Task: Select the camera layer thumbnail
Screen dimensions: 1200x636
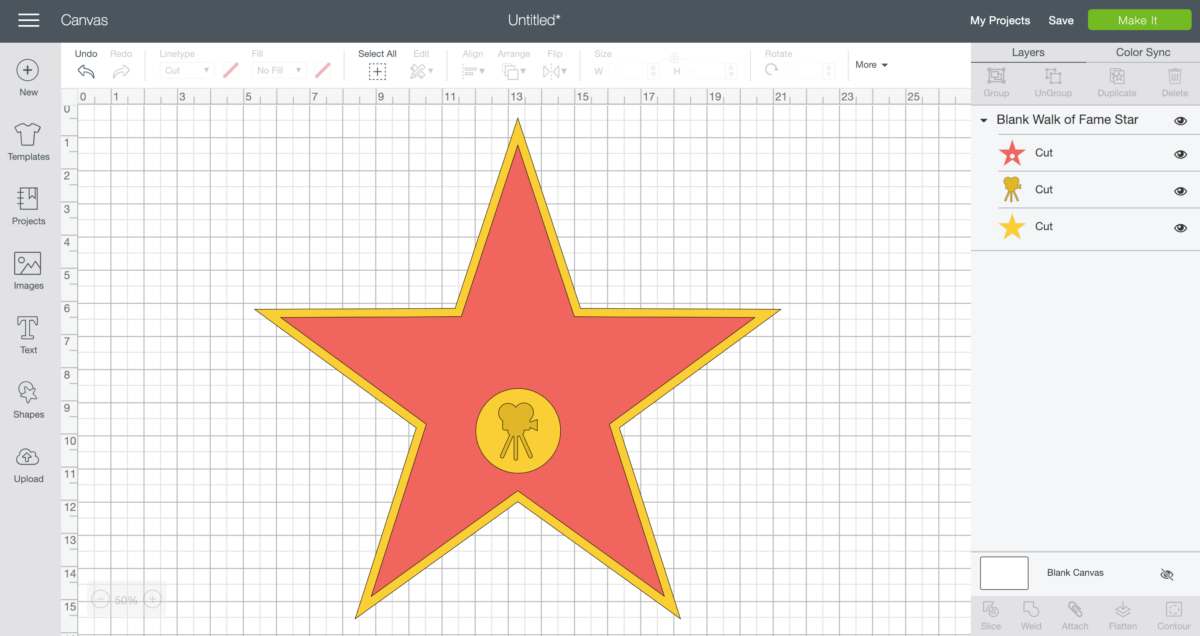Action: (1012, 190)
